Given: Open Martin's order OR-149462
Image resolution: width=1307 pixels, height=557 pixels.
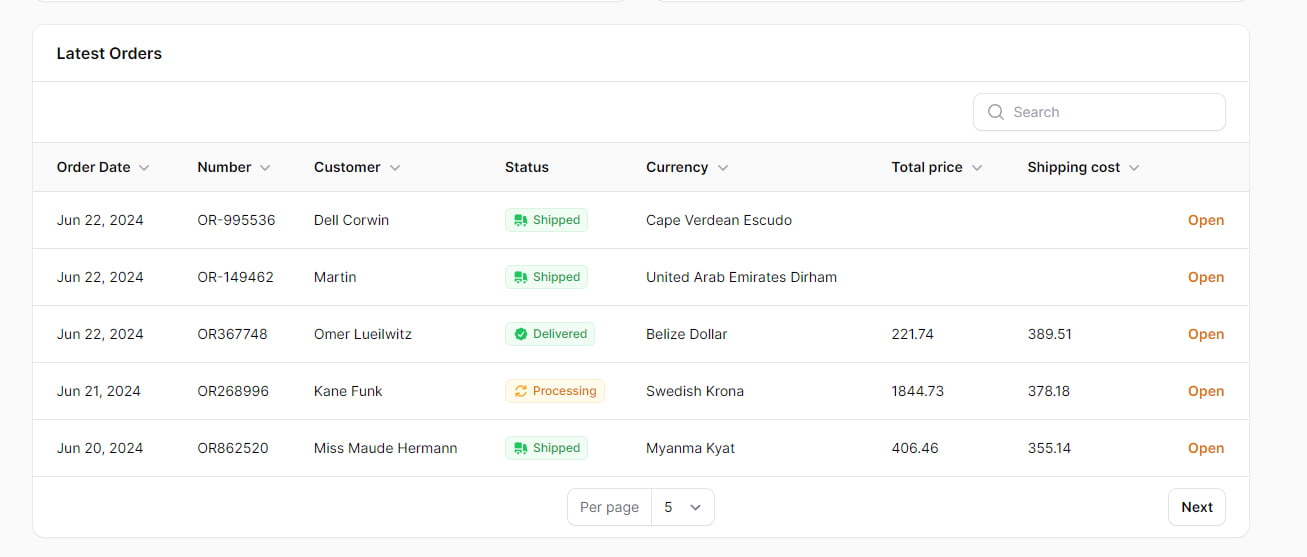Looking at the screenshot, I should tap(1205, 277).
